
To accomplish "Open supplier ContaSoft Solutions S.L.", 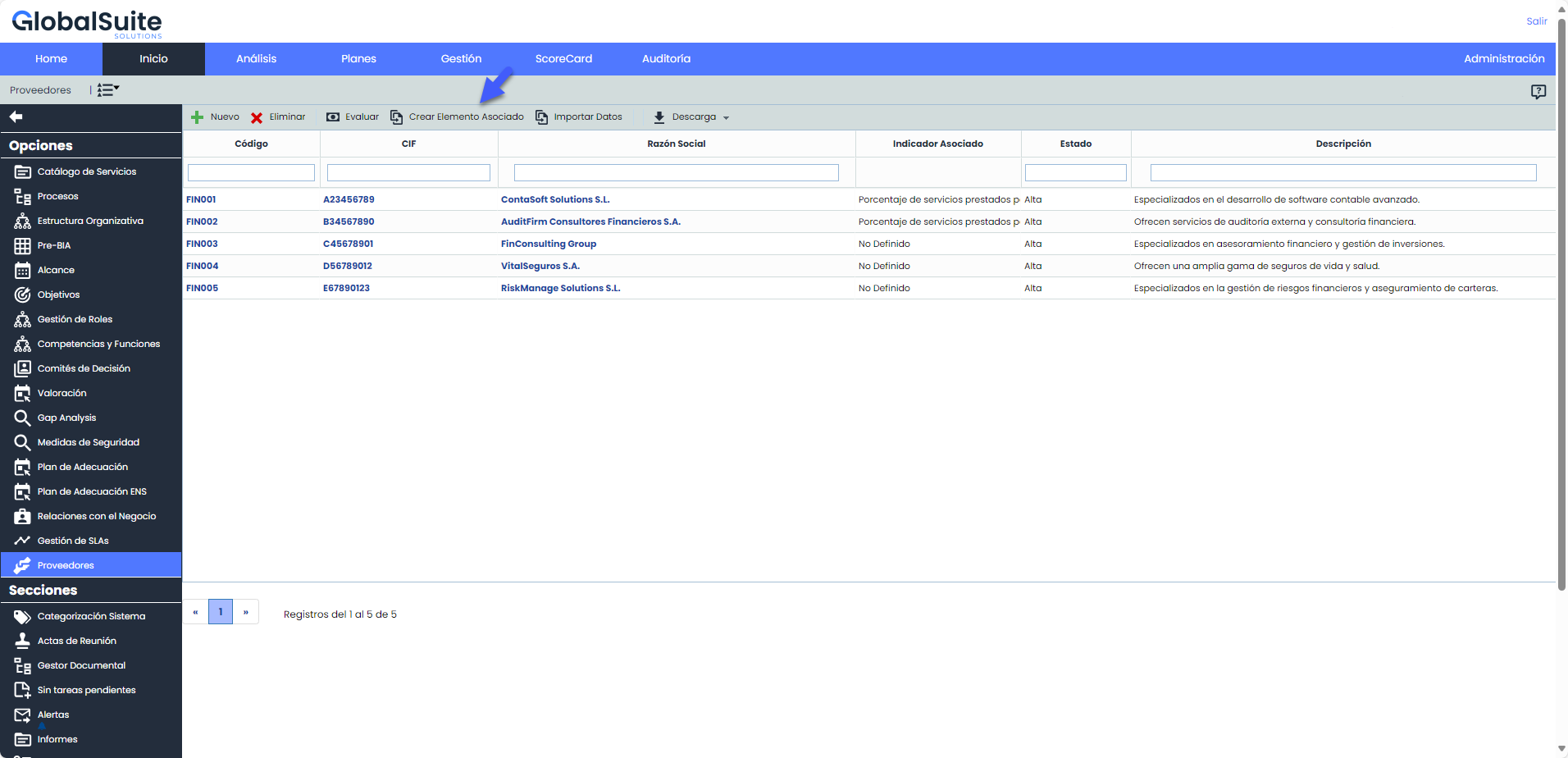I will tap(555, 199).
